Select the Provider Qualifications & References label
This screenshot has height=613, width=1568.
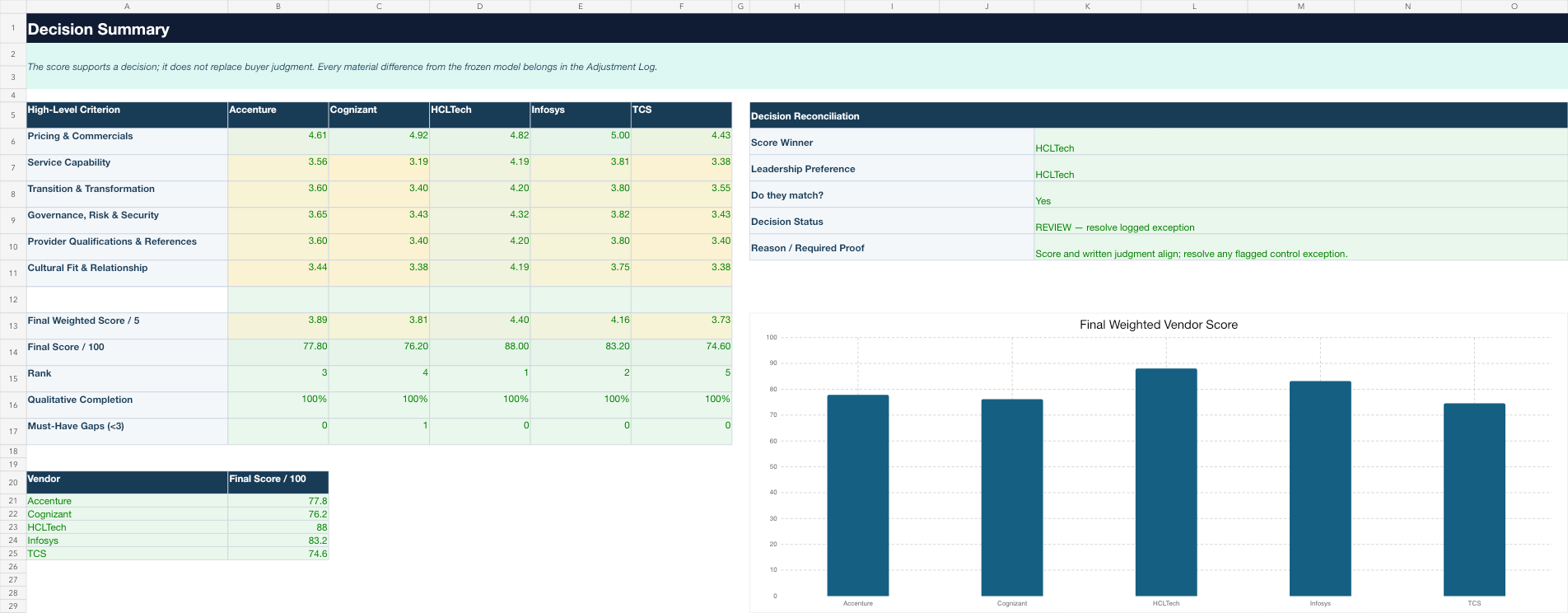coord(127,247)
